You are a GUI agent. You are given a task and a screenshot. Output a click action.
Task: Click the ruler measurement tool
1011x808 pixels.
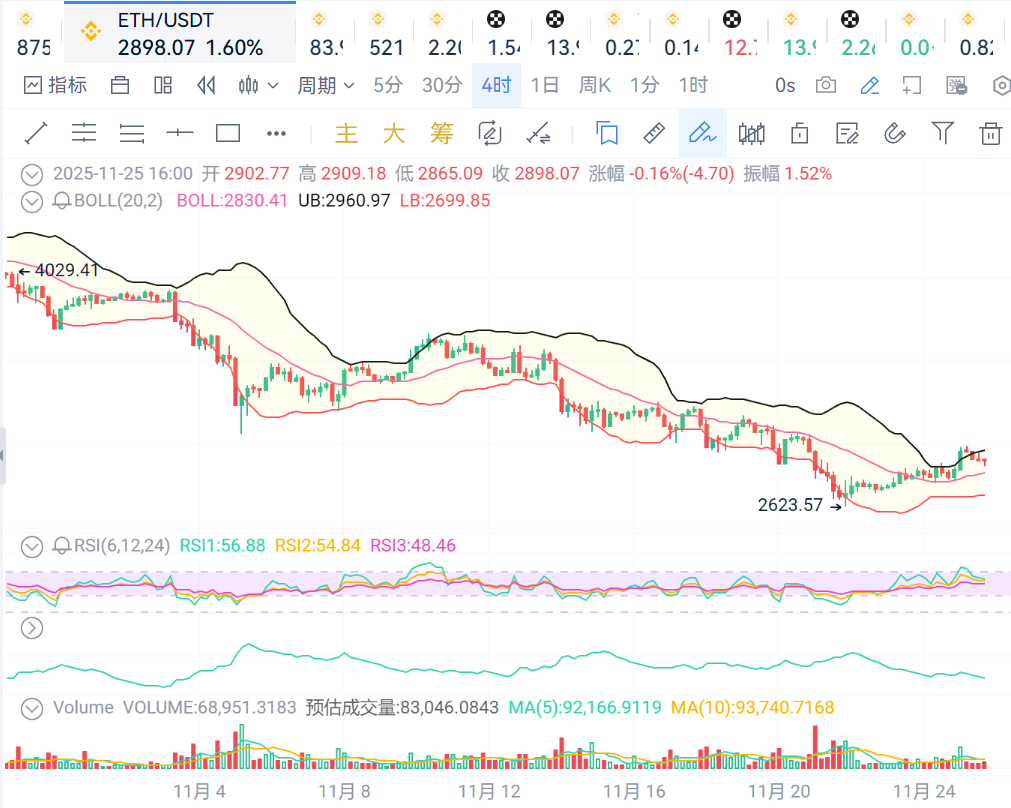(x=653, y=133)
